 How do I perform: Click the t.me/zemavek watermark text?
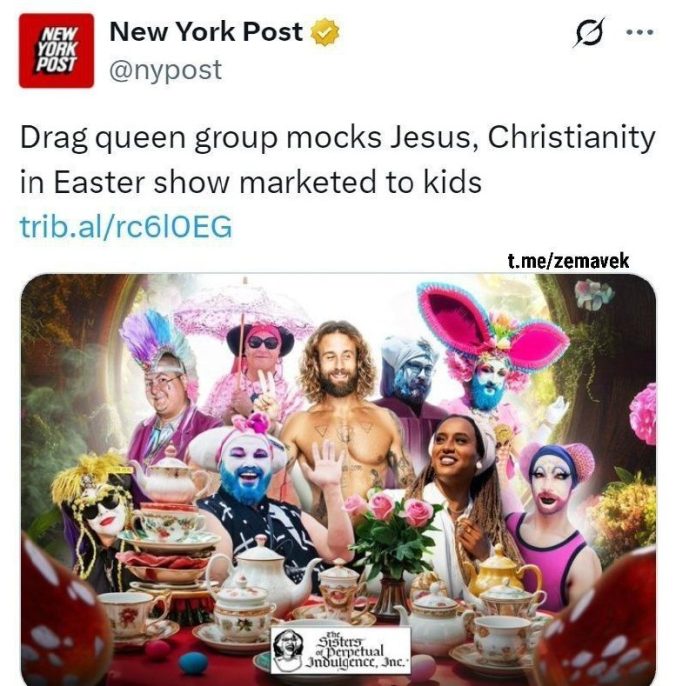tap(569, 261)
